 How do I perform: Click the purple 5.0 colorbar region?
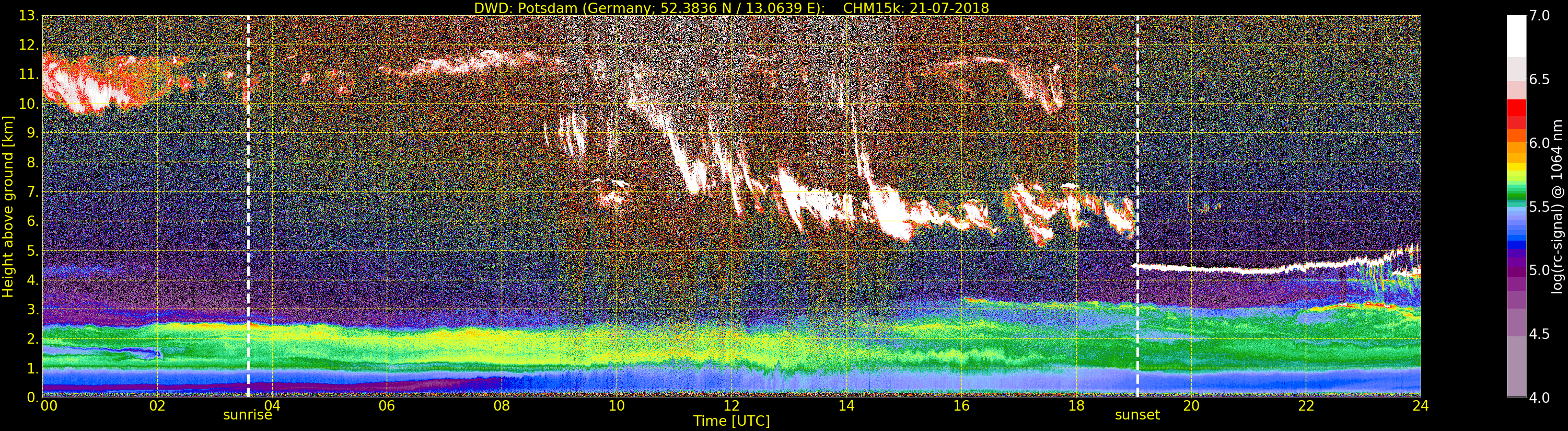coord(1516,270)
